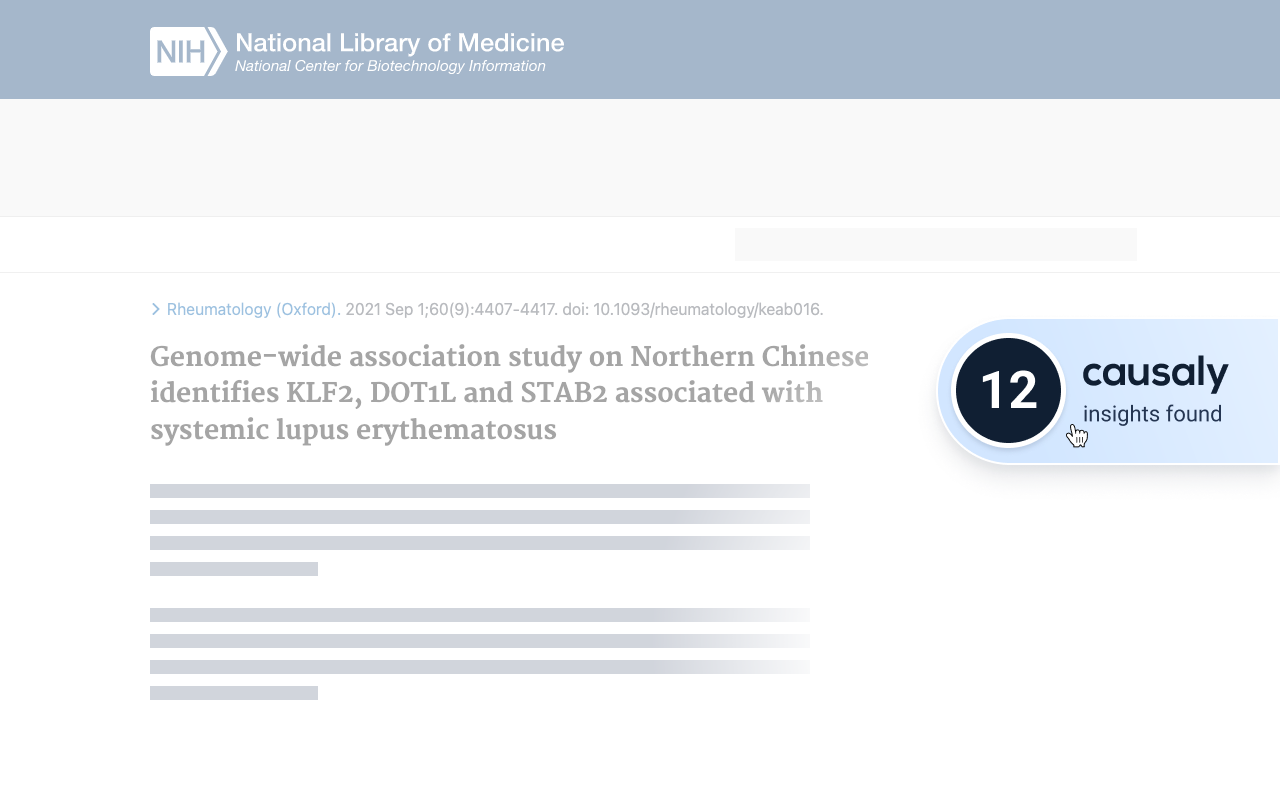Click the 'systemic lupus erythematosus' title line
The image size is (1280, 800).
tap(352, 430)
